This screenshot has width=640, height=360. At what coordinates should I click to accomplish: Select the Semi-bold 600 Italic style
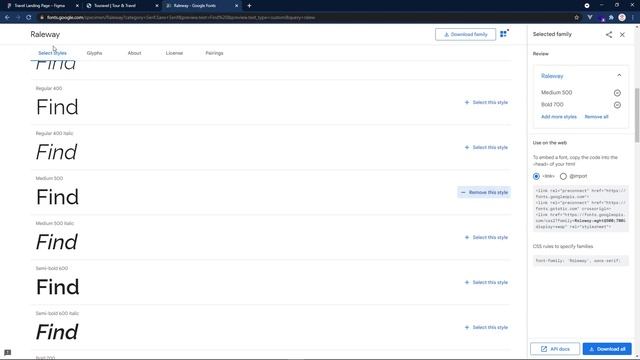click(486, 327)
